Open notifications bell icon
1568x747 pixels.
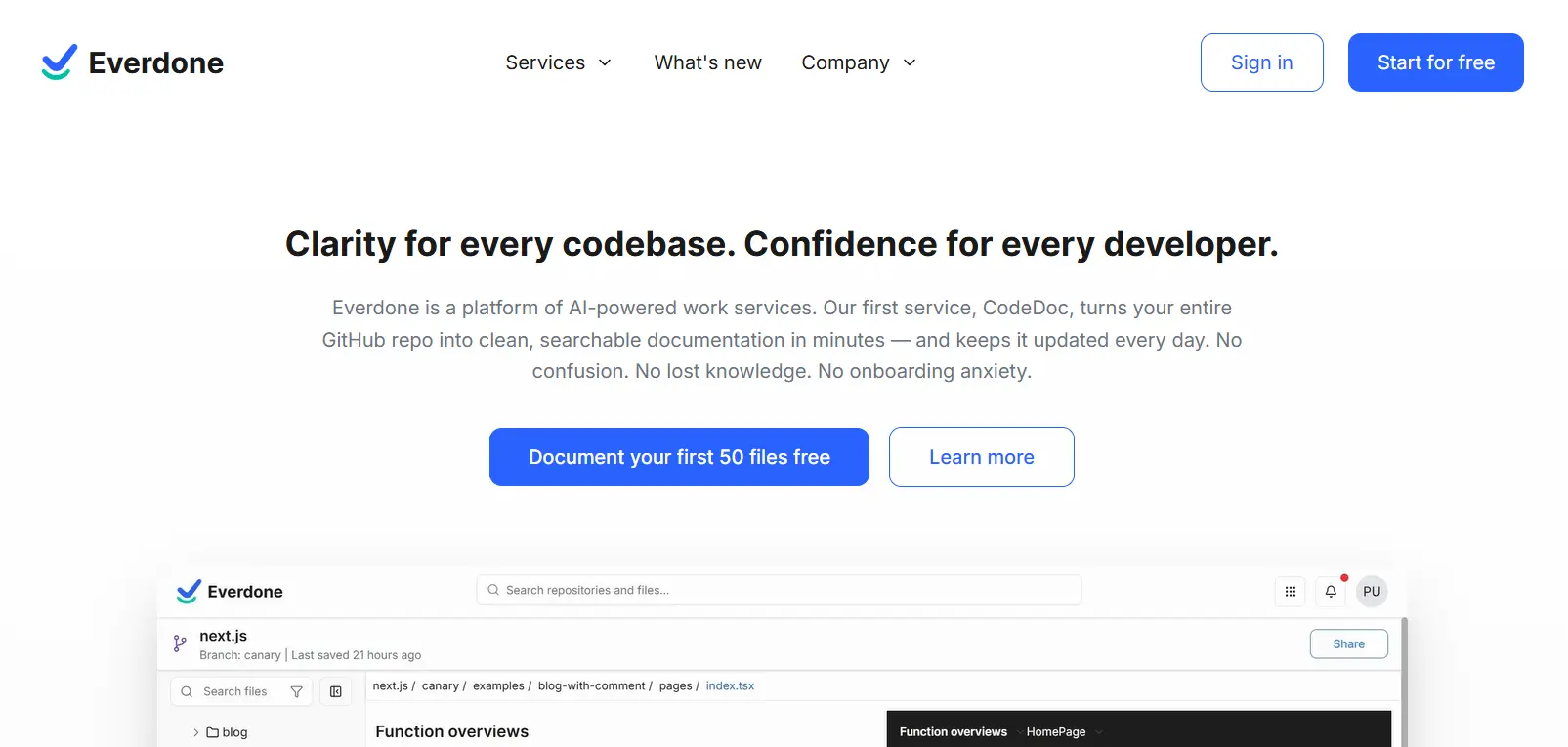coord(1331,592)
